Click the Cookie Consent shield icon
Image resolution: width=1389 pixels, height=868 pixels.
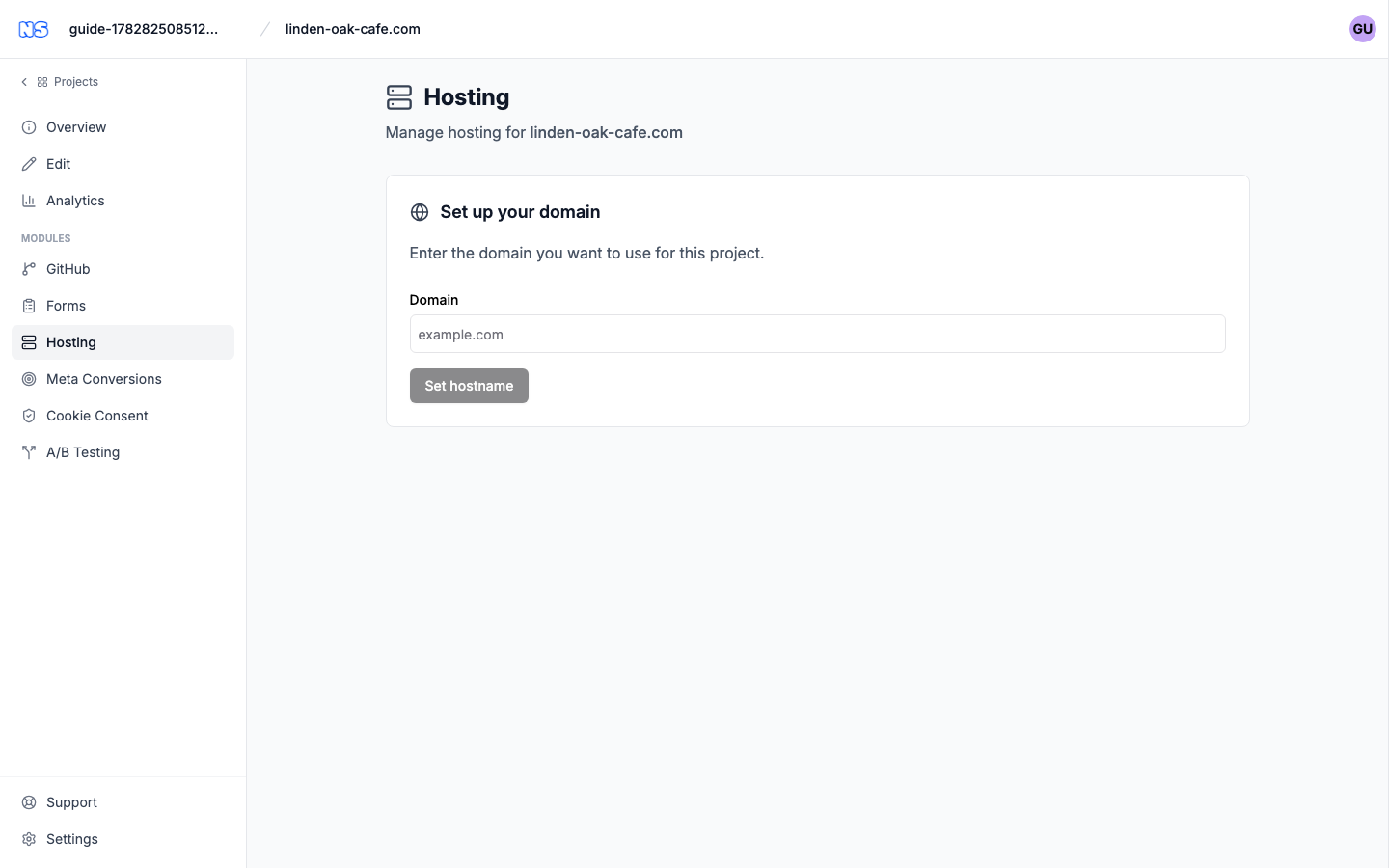(29, 416)
